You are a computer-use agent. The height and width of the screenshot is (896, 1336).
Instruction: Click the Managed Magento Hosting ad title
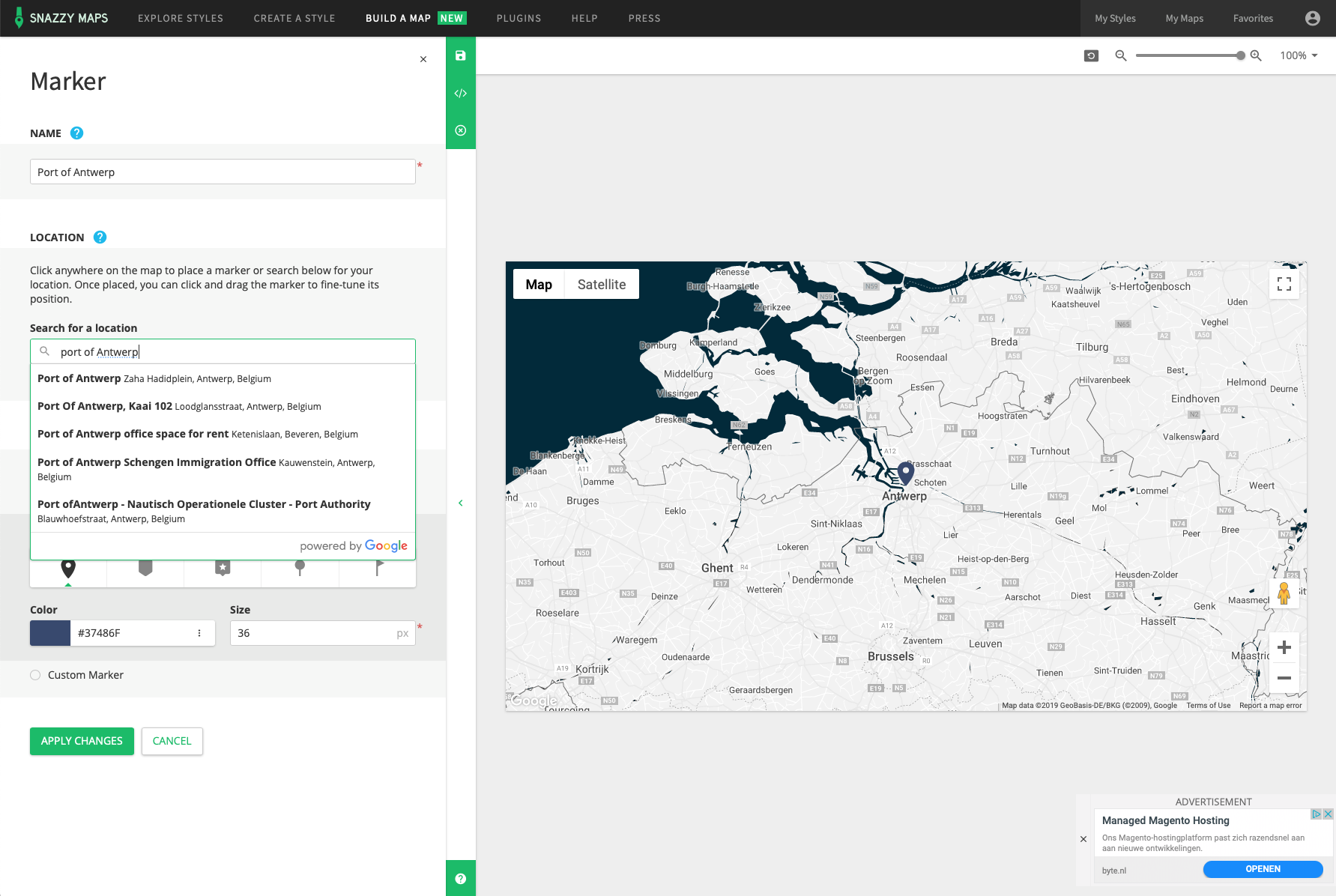pyautogui.click(x=1166, y=820)
